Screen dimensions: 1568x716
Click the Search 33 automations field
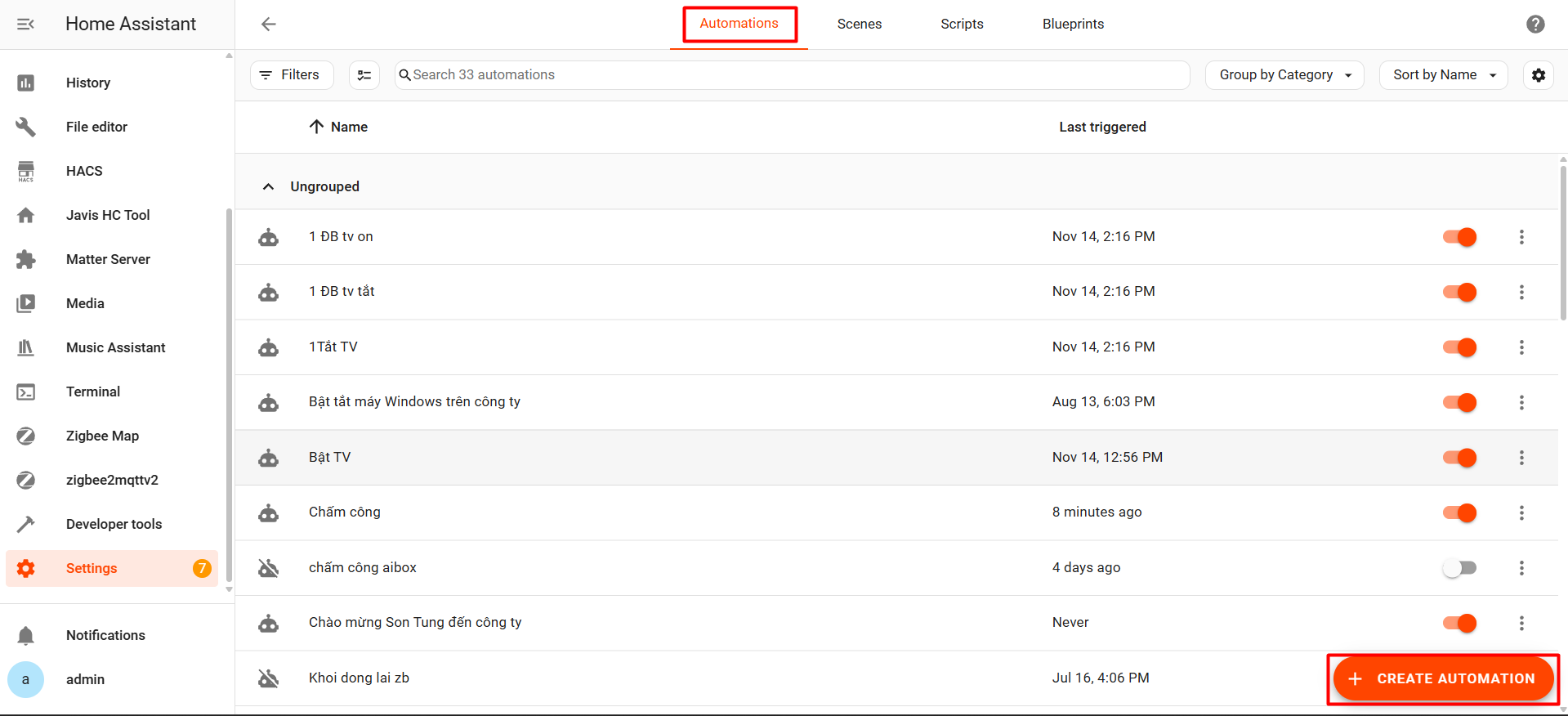[791, 75]
